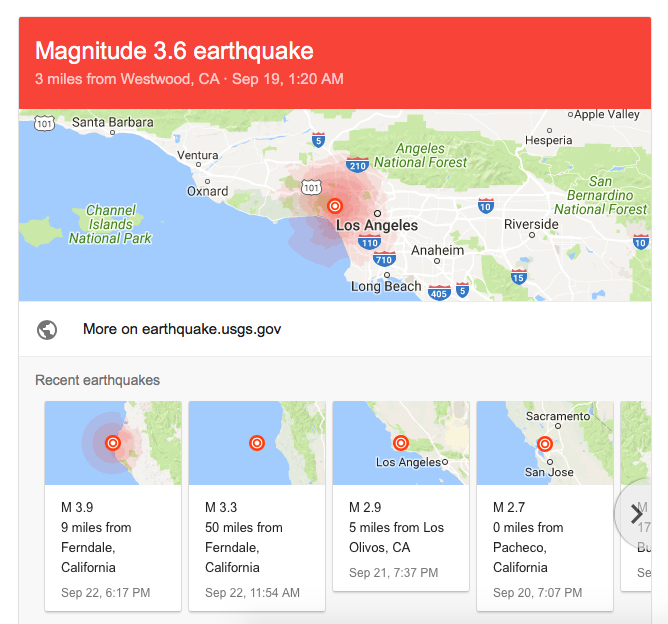The height and width of the screenshot is (624, 668).
Task: Show next recent earthquakes with right arrow
Action: coord(636,514)
